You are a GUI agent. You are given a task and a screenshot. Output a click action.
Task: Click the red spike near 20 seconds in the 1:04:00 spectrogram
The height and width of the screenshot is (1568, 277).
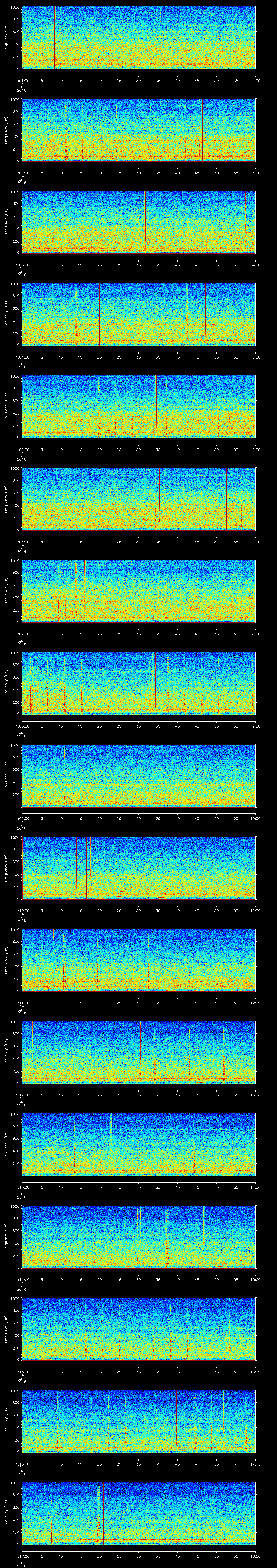click(100, 313)
